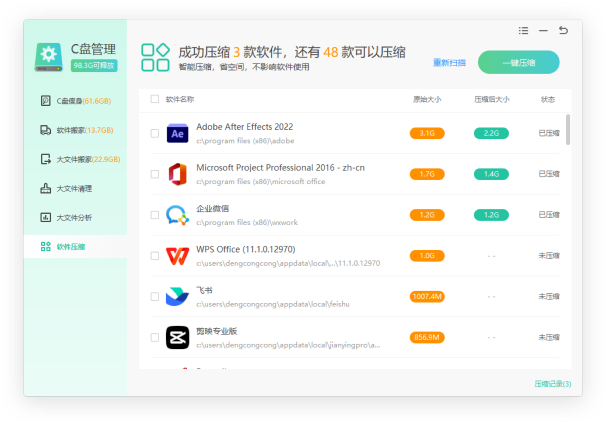Click the 1.4G compressed size badge
The image size is (606, 424).
(491, 174)
